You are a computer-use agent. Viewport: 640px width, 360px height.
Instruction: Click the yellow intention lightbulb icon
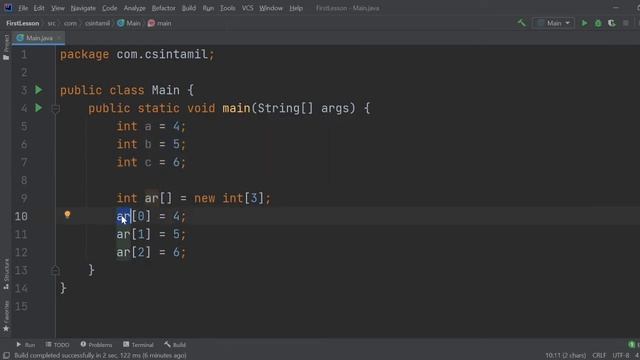(x=67, y=215)
